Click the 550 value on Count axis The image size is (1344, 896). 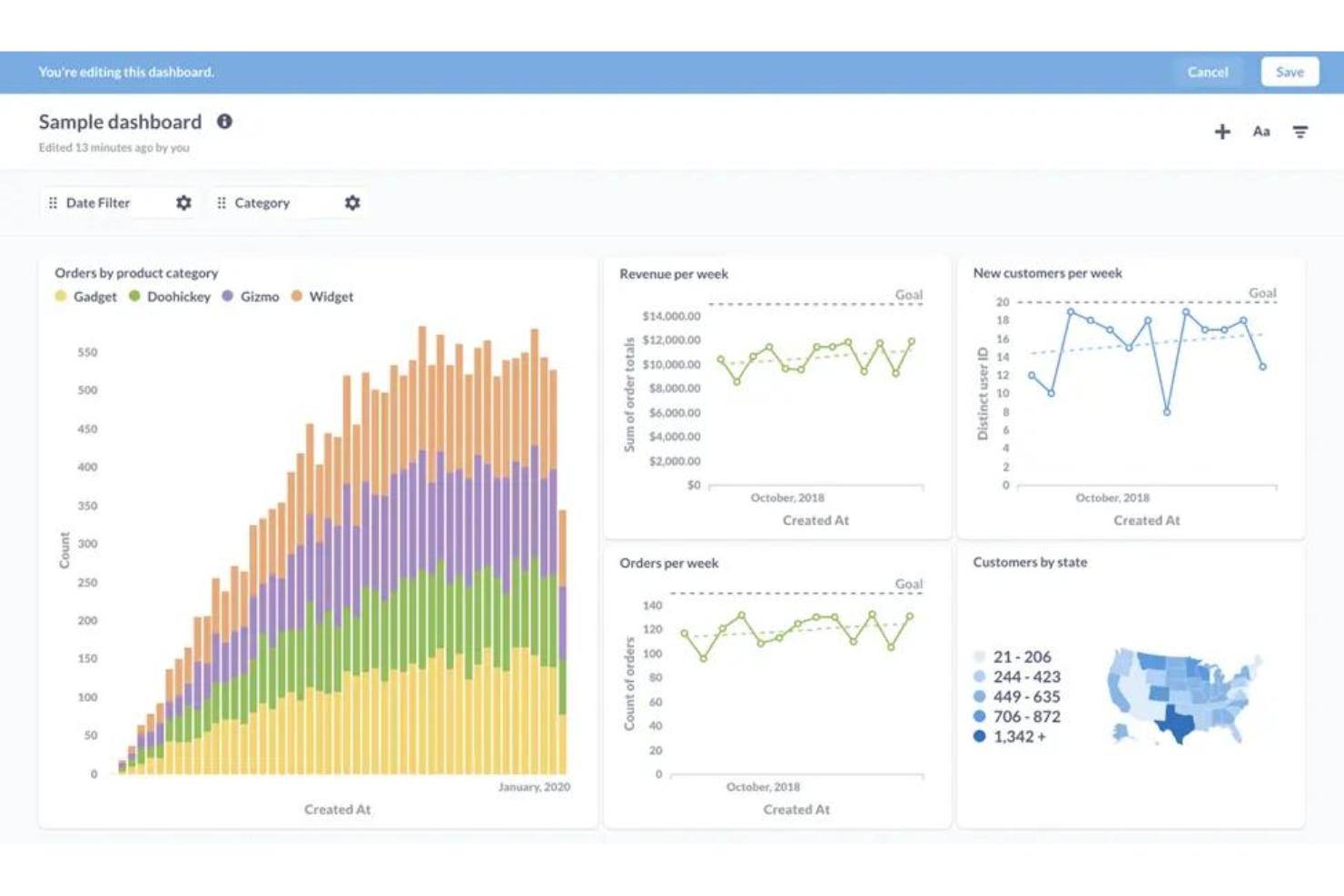point(87,352)
